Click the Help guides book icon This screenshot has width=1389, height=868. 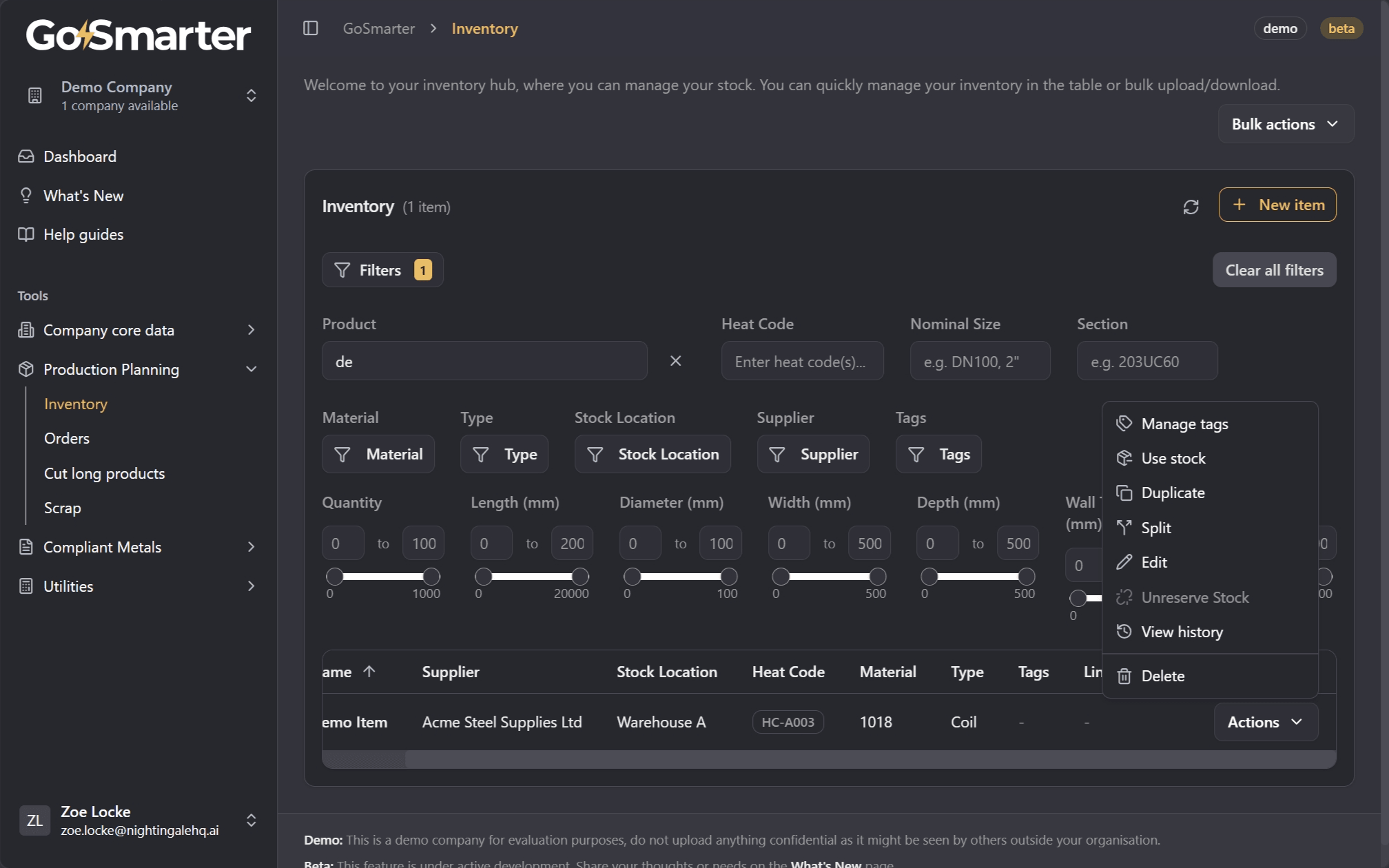pos(26,234)
